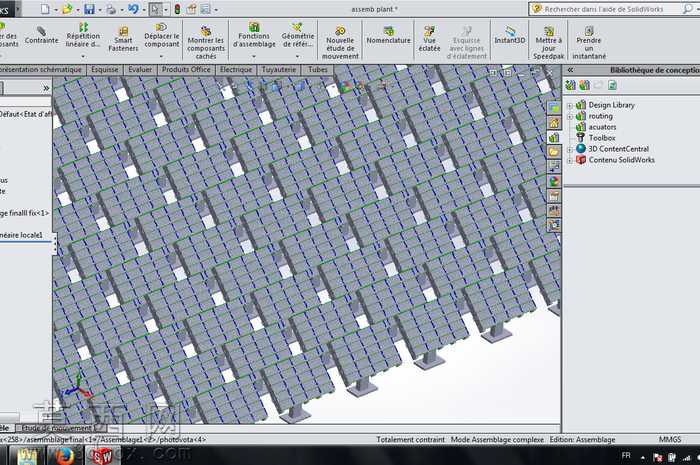Switch to the Tuyauterie tab

pos(279,70)
